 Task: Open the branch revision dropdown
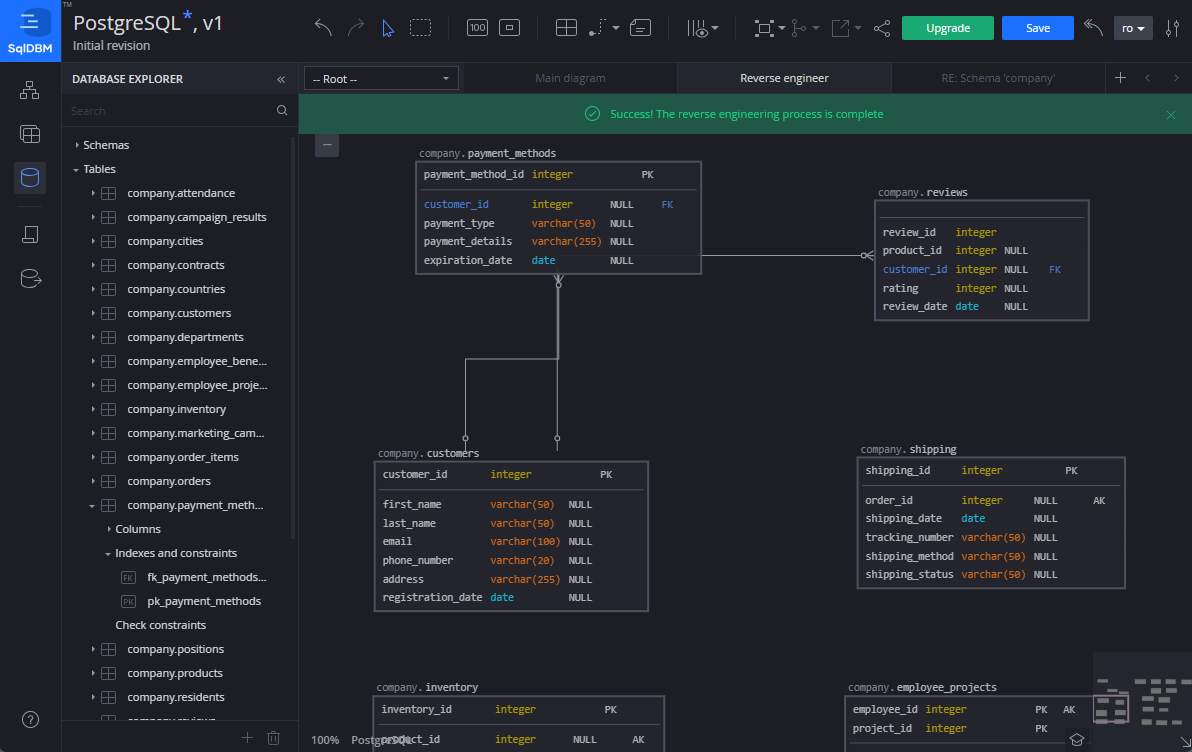[804, 28]
